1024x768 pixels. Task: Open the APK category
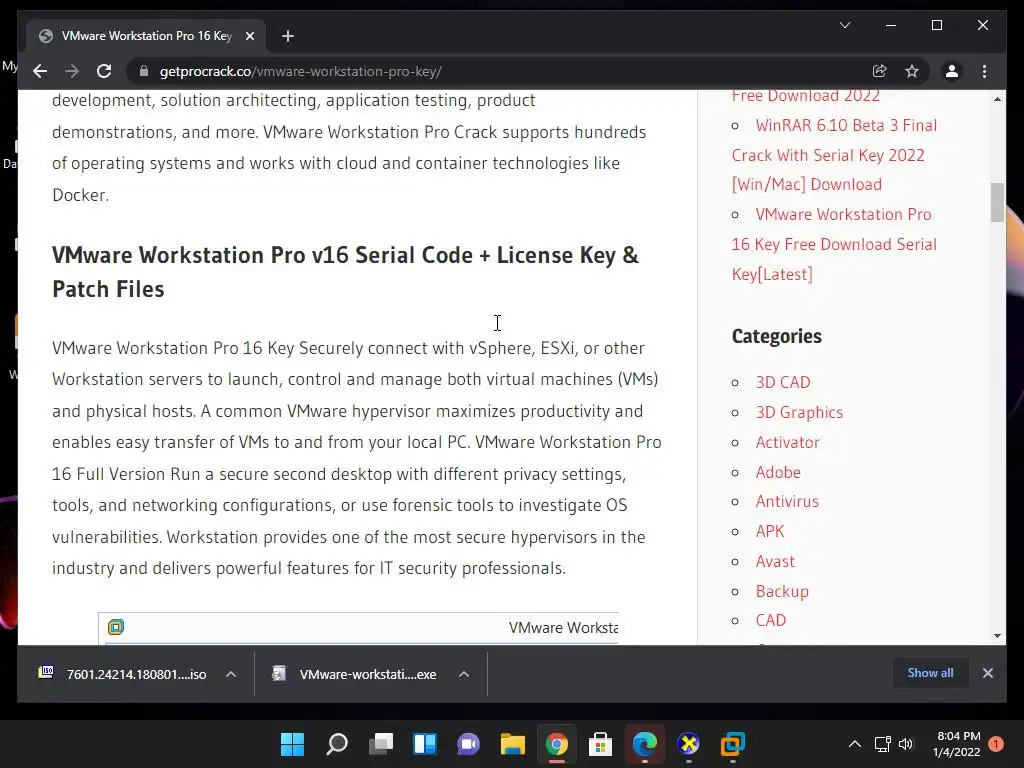click(770, 531)
